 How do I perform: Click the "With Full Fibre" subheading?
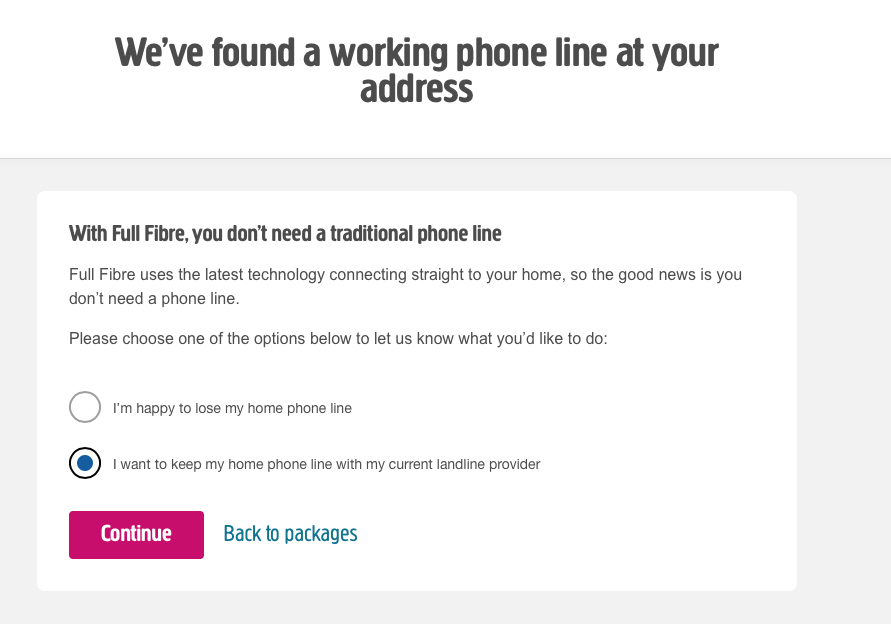(284, 233)
